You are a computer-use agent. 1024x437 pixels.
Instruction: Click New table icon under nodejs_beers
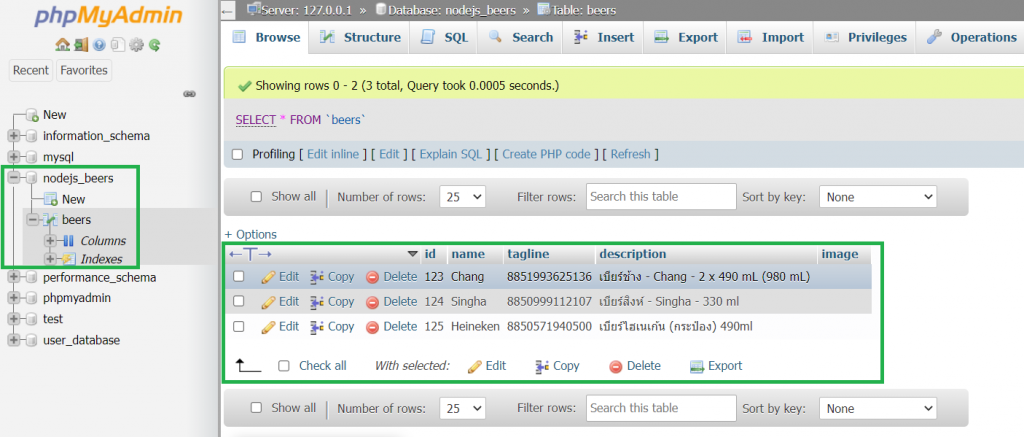tap(51, 199)
